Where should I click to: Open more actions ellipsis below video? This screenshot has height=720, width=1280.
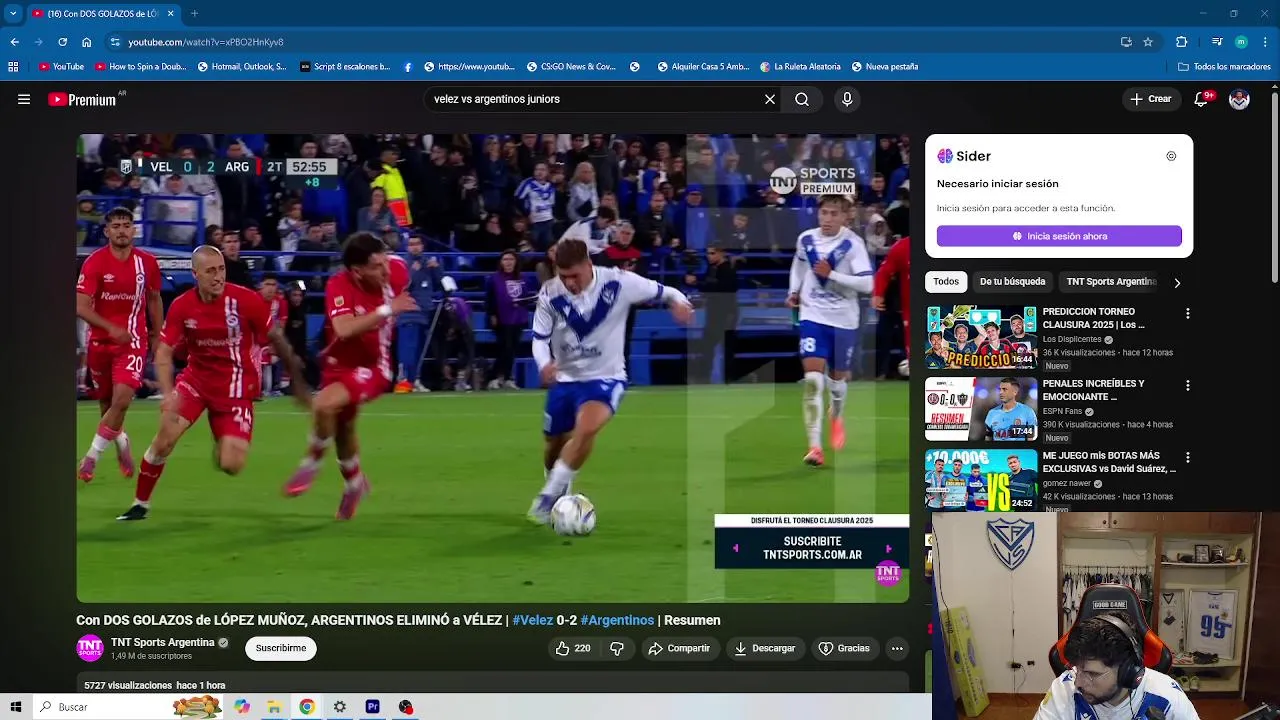[x=897, y=648]
